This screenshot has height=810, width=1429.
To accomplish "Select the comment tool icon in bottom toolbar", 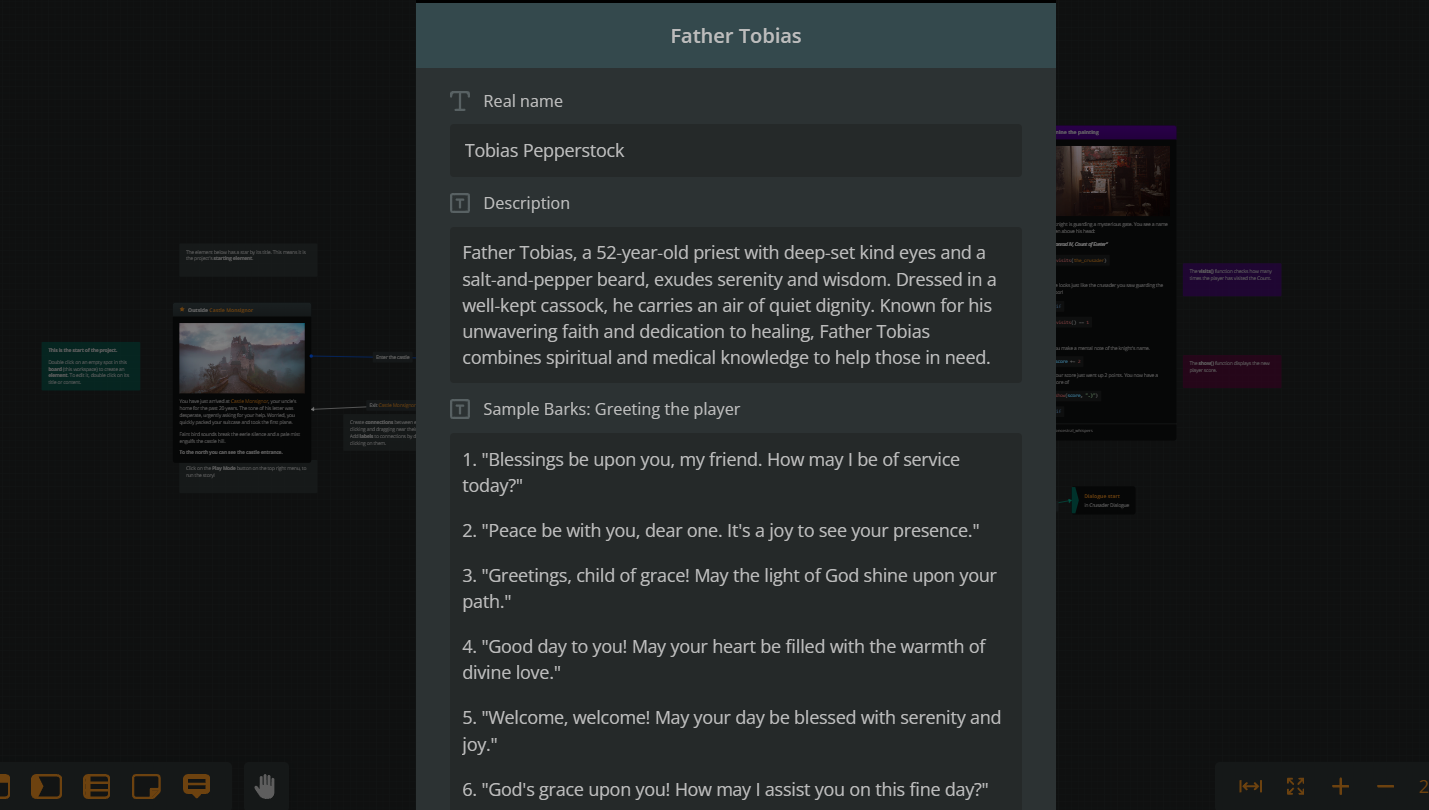I will [196, 786].
